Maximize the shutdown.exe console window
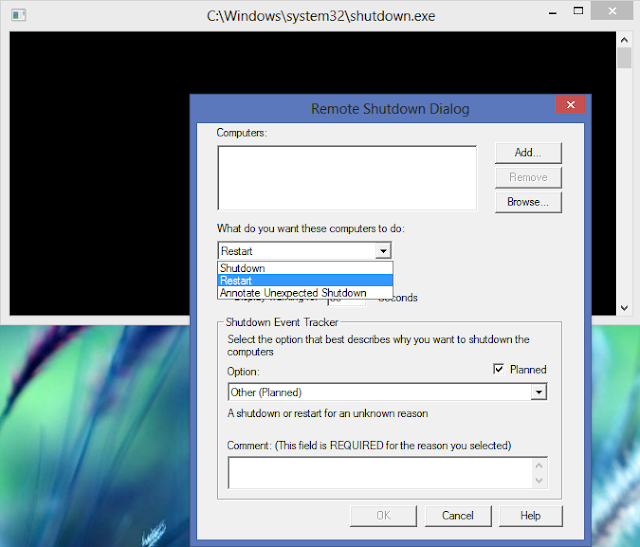 click(x=578, y=11)
